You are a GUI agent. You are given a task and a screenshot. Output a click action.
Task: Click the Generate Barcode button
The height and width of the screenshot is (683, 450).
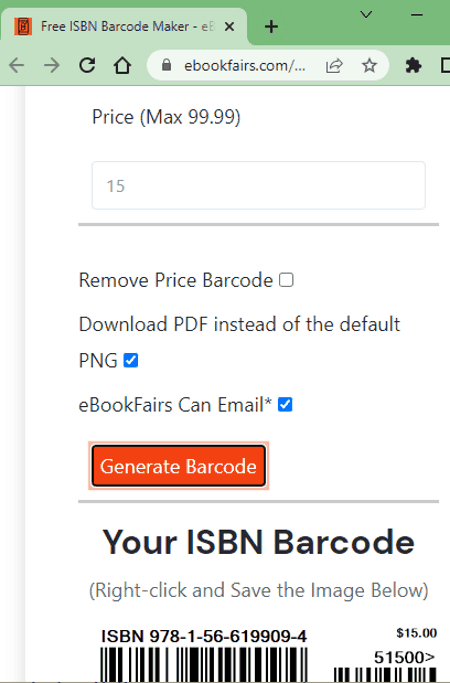(x=179, y=466)
